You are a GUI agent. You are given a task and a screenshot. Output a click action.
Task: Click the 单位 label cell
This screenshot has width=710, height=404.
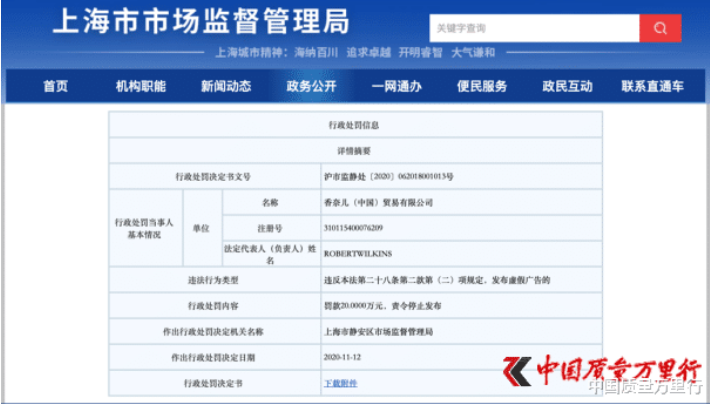click(x=202, y=228)
